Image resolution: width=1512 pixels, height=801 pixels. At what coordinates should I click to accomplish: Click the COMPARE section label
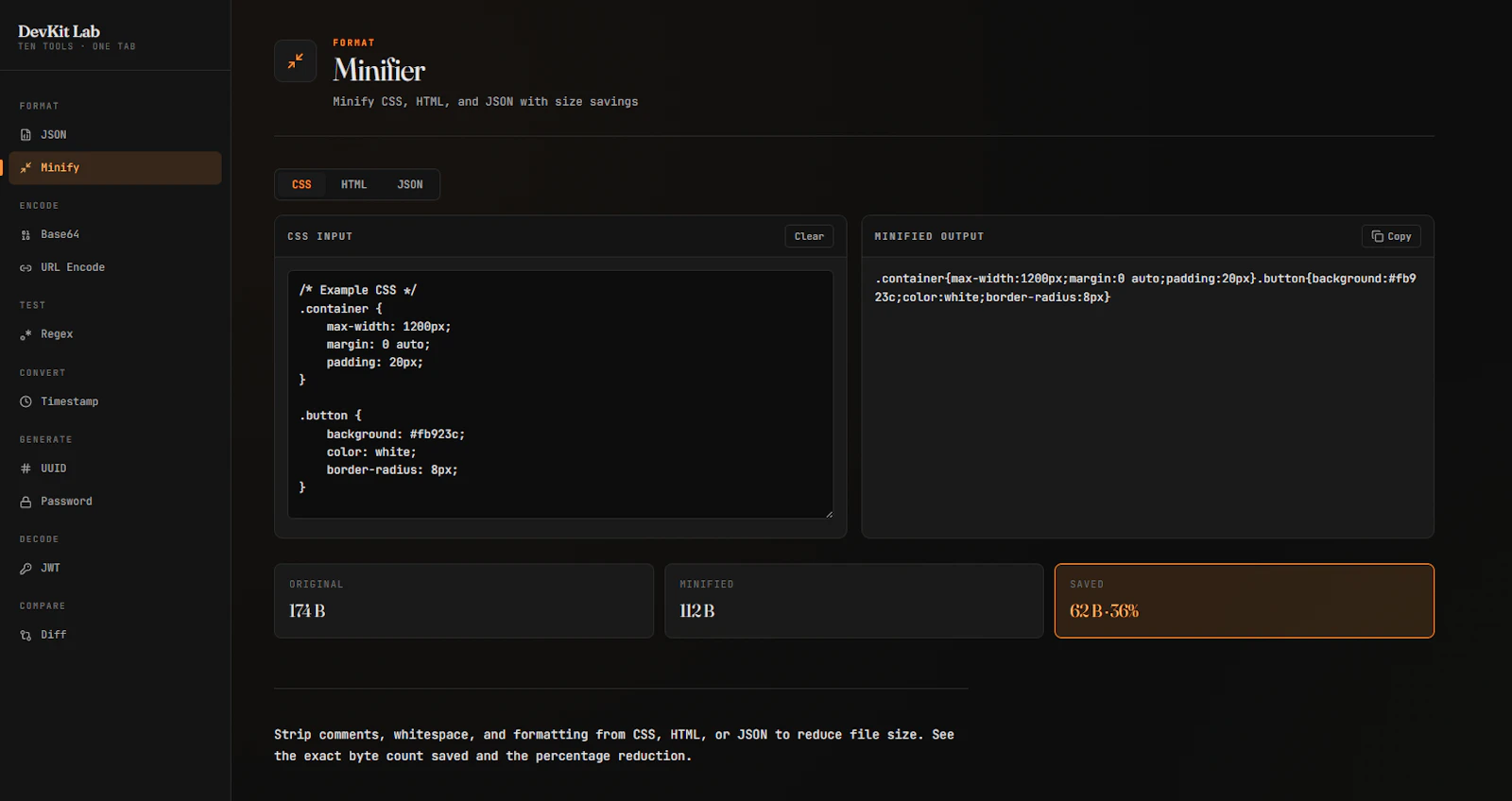[x=43, y=606]
